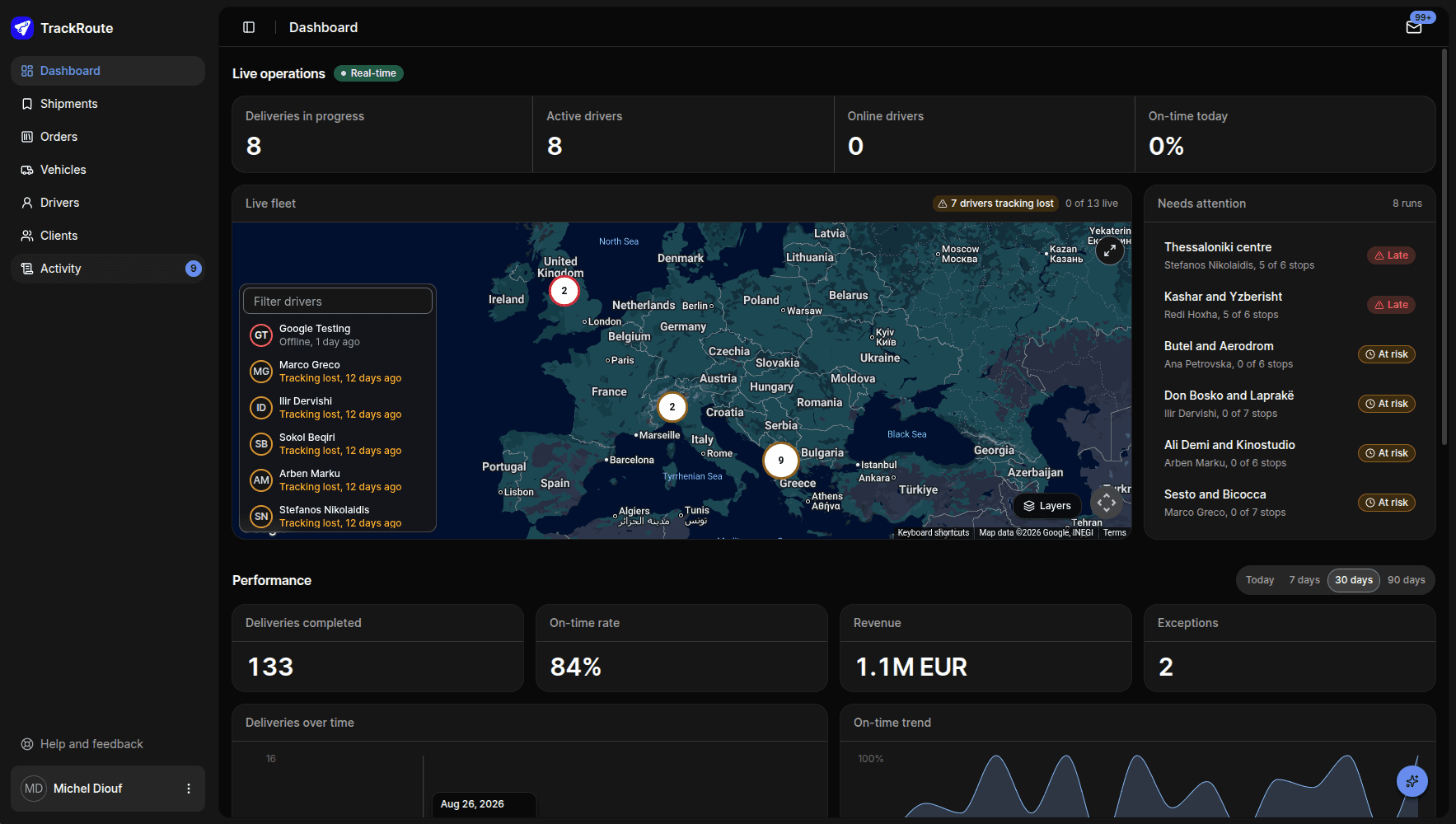Click the '8 runs' count text
Image resolution: width=1456 pixels, height=824 pixels.
[1407, 204]
